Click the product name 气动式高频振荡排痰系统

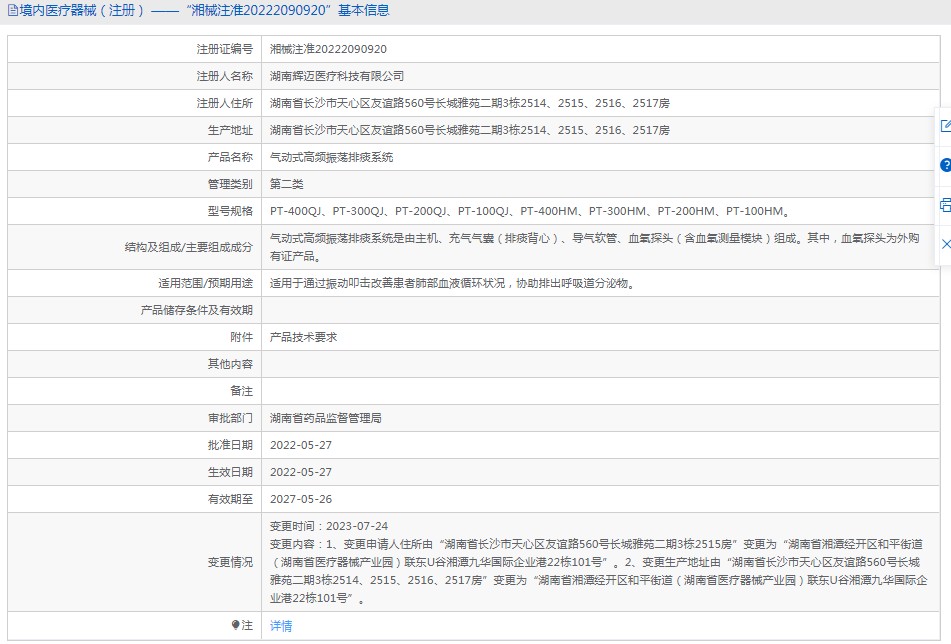(331, 158)
